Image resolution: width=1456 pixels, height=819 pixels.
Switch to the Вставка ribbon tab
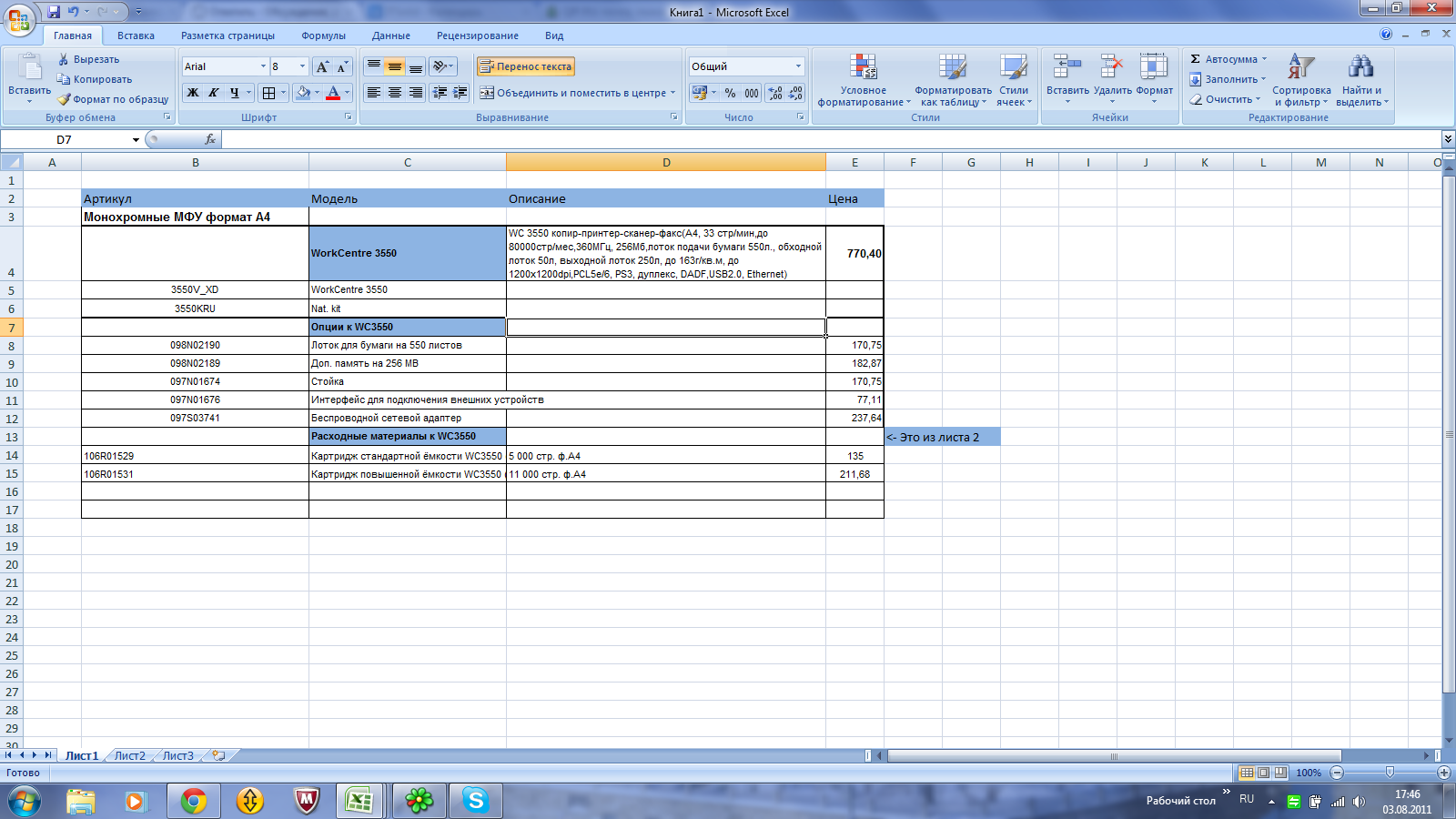click(136, 35)
